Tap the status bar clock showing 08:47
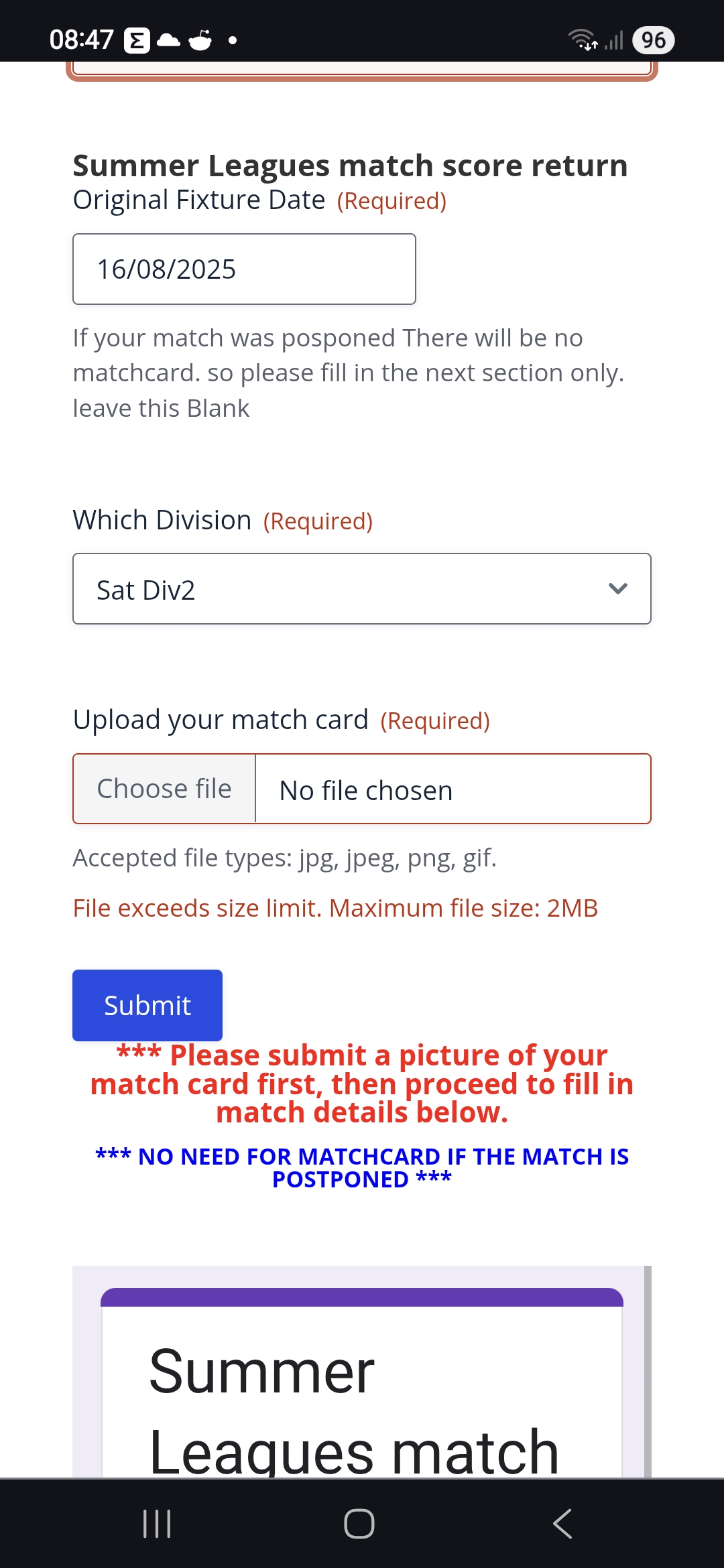Screen dimensions: 724x1568 [81, 40]
